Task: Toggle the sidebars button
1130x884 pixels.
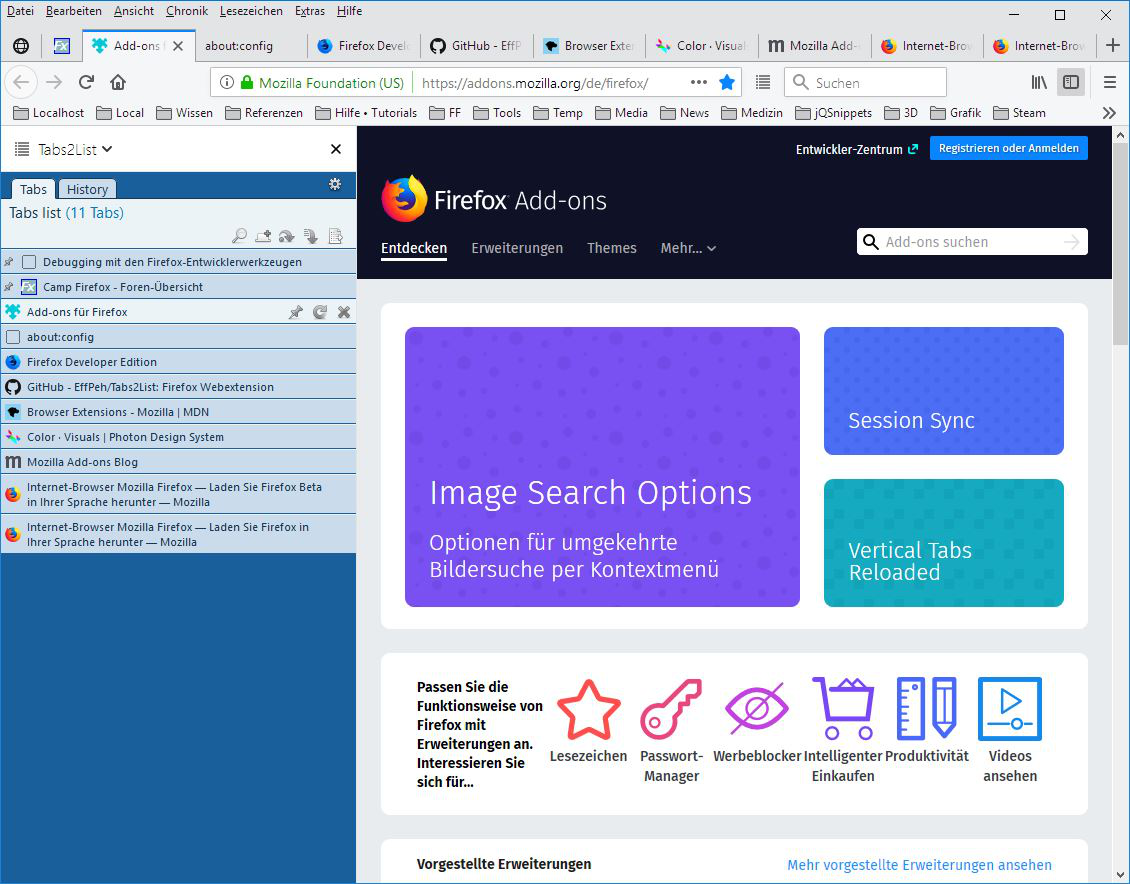Action: point(1071,82)
